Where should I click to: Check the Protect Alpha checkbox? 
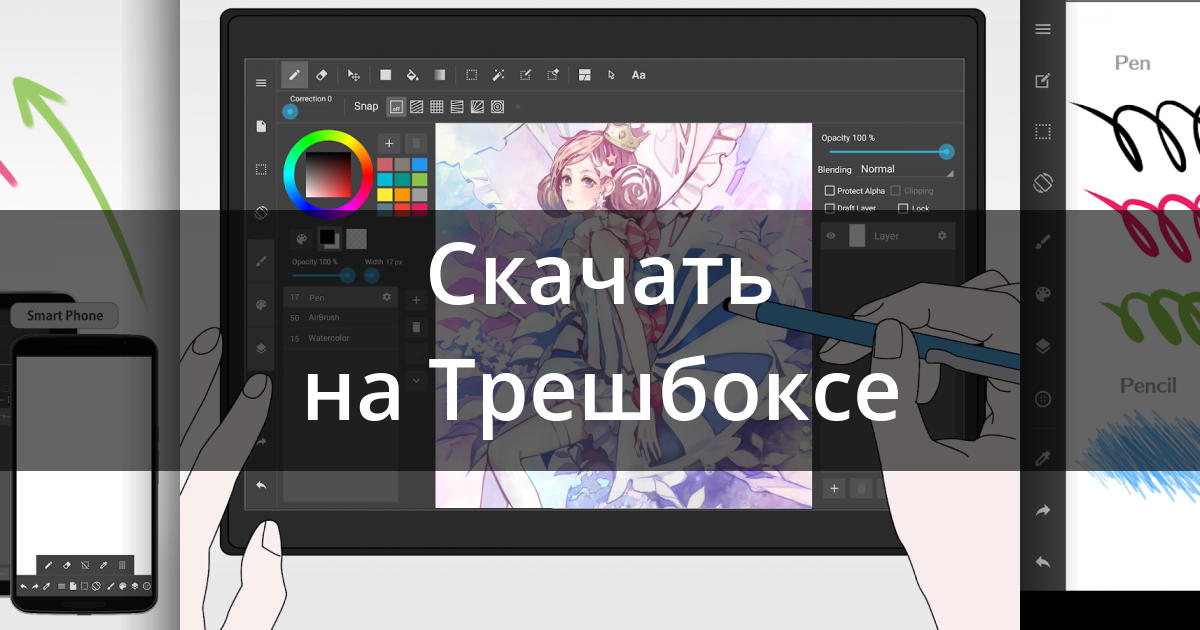click(829, 190)
